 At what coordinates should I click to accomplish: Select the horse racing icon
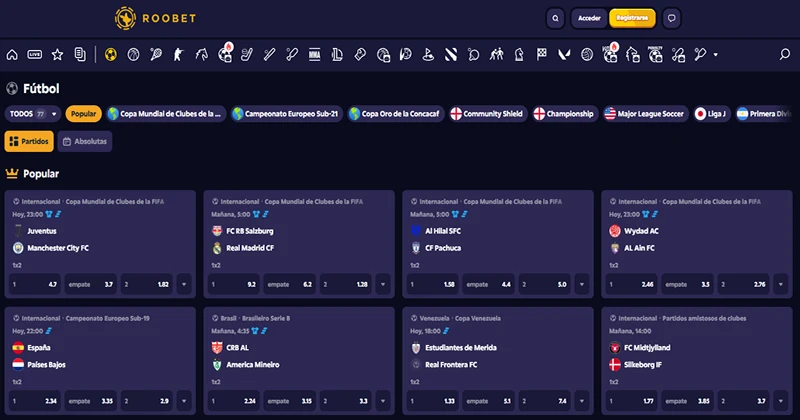202,55
